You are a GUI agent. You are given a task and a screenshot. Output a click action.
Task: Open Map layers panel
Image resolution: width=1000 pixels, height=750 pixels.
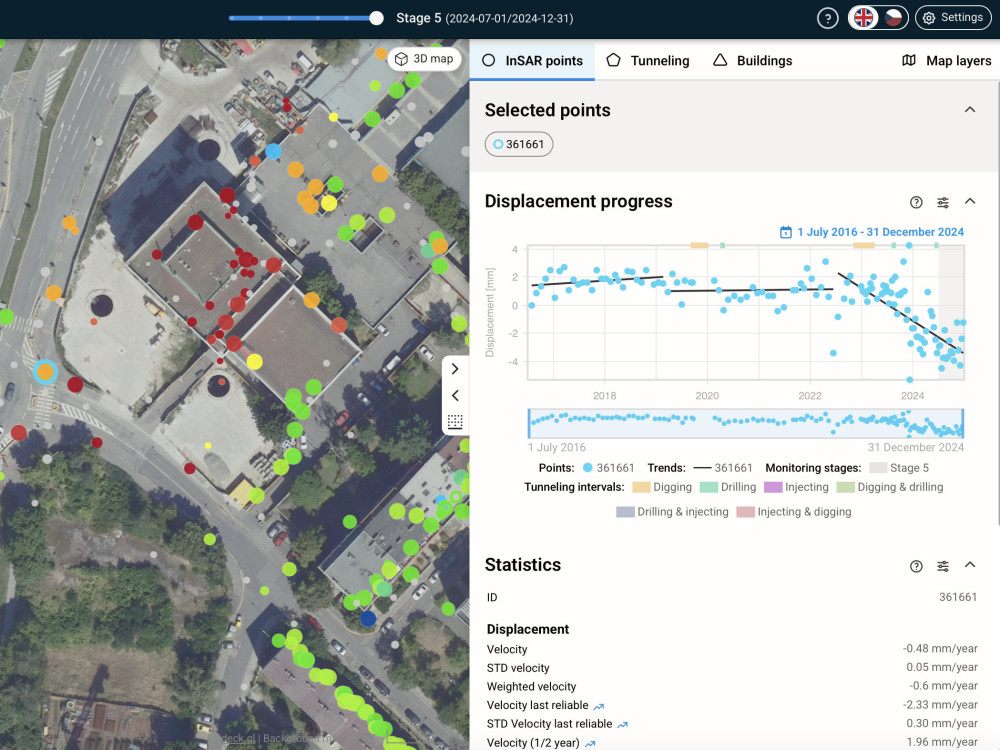coord(947,61)
